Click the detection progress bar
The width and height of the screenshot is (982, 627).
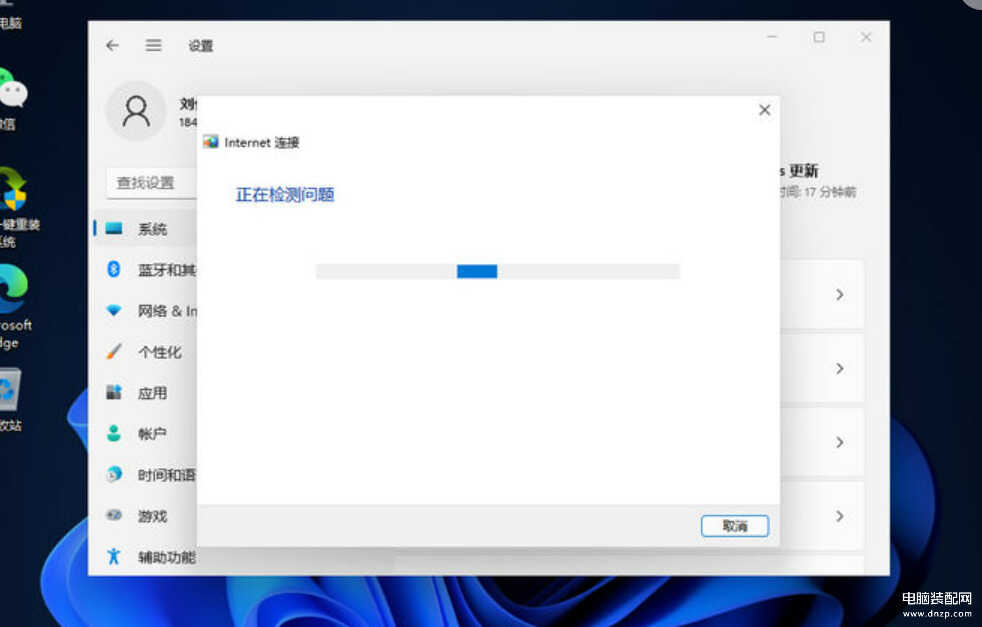pos(497,271)
